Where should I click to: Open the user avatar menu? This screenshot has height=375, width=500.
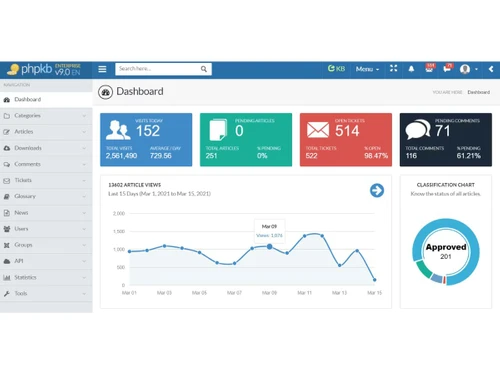[x=468, y=69]
